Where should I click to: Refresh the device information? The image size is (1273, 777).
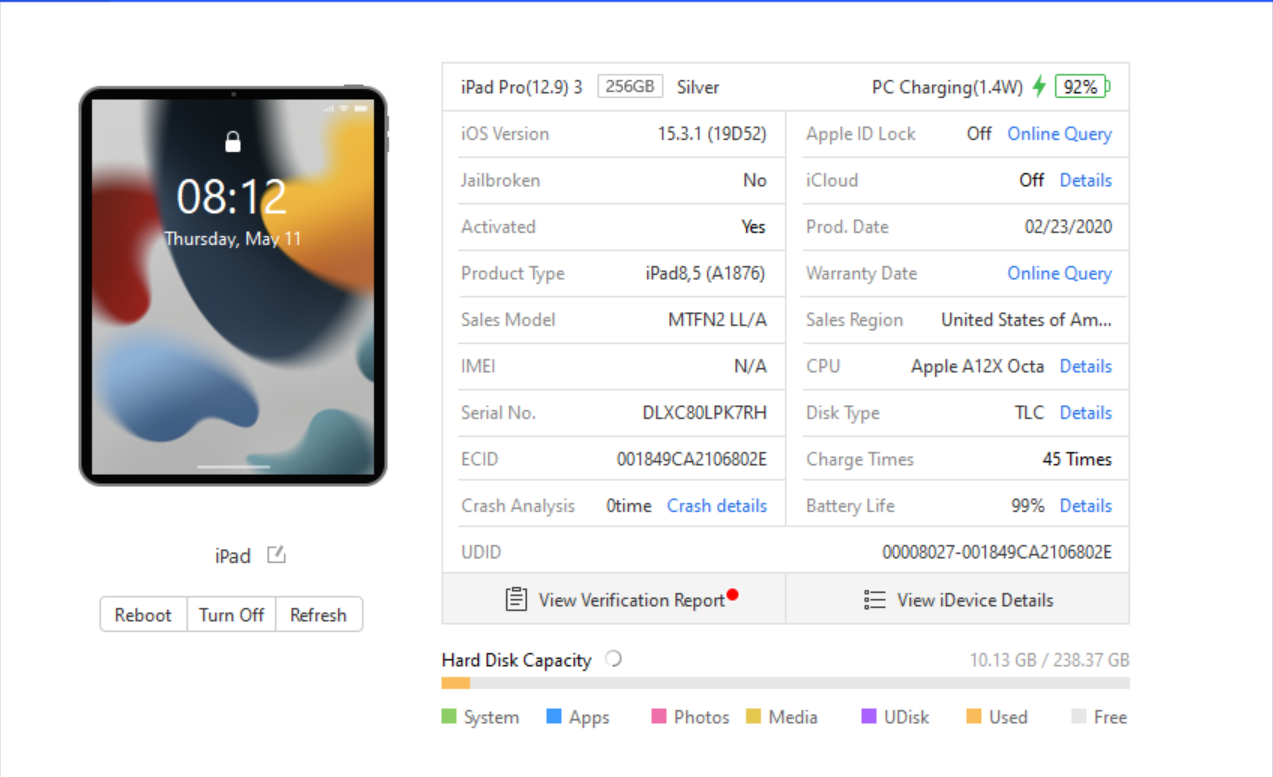(318, 614)
